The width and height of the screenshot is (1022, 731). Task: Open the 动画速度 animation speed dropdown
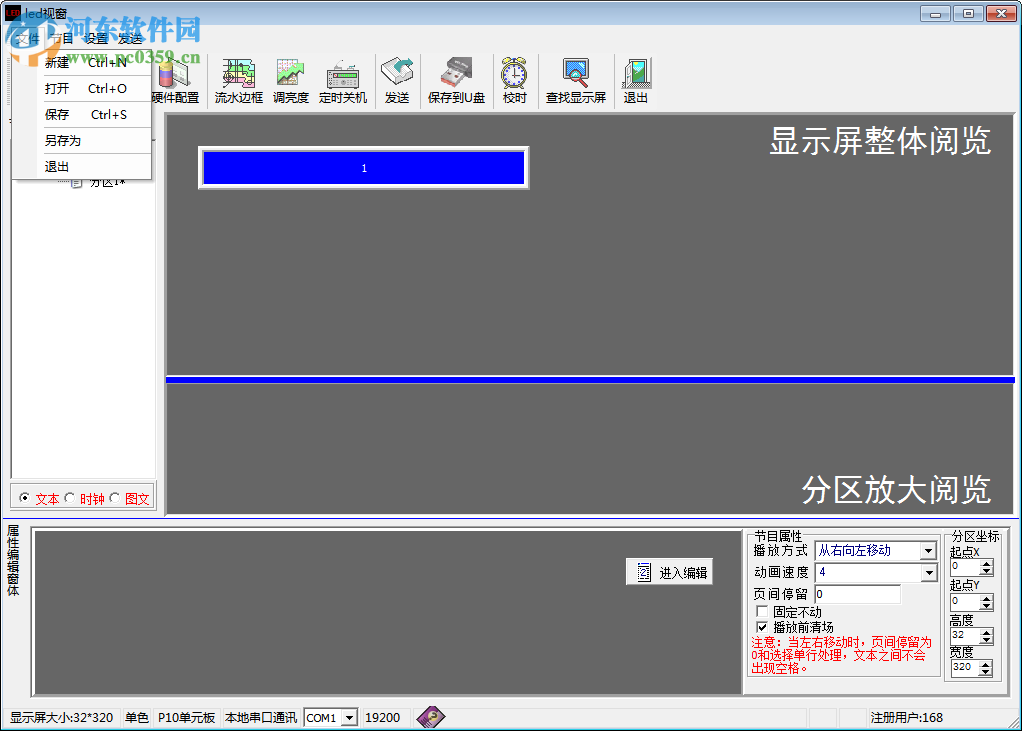pos(928,572)
